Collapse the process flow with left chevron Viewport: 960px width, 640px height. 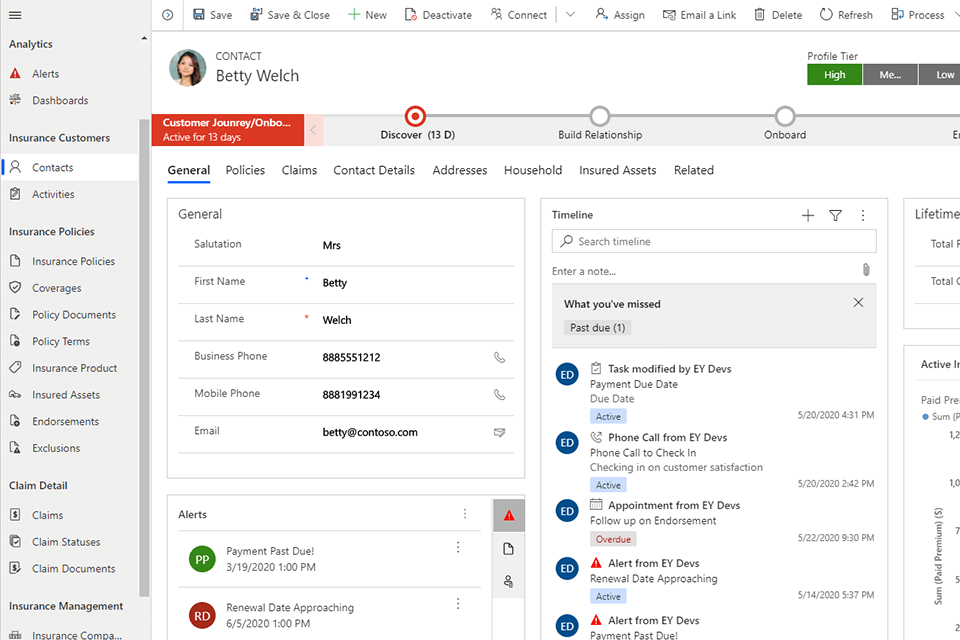pyautogui.click(x=314, y=130)
